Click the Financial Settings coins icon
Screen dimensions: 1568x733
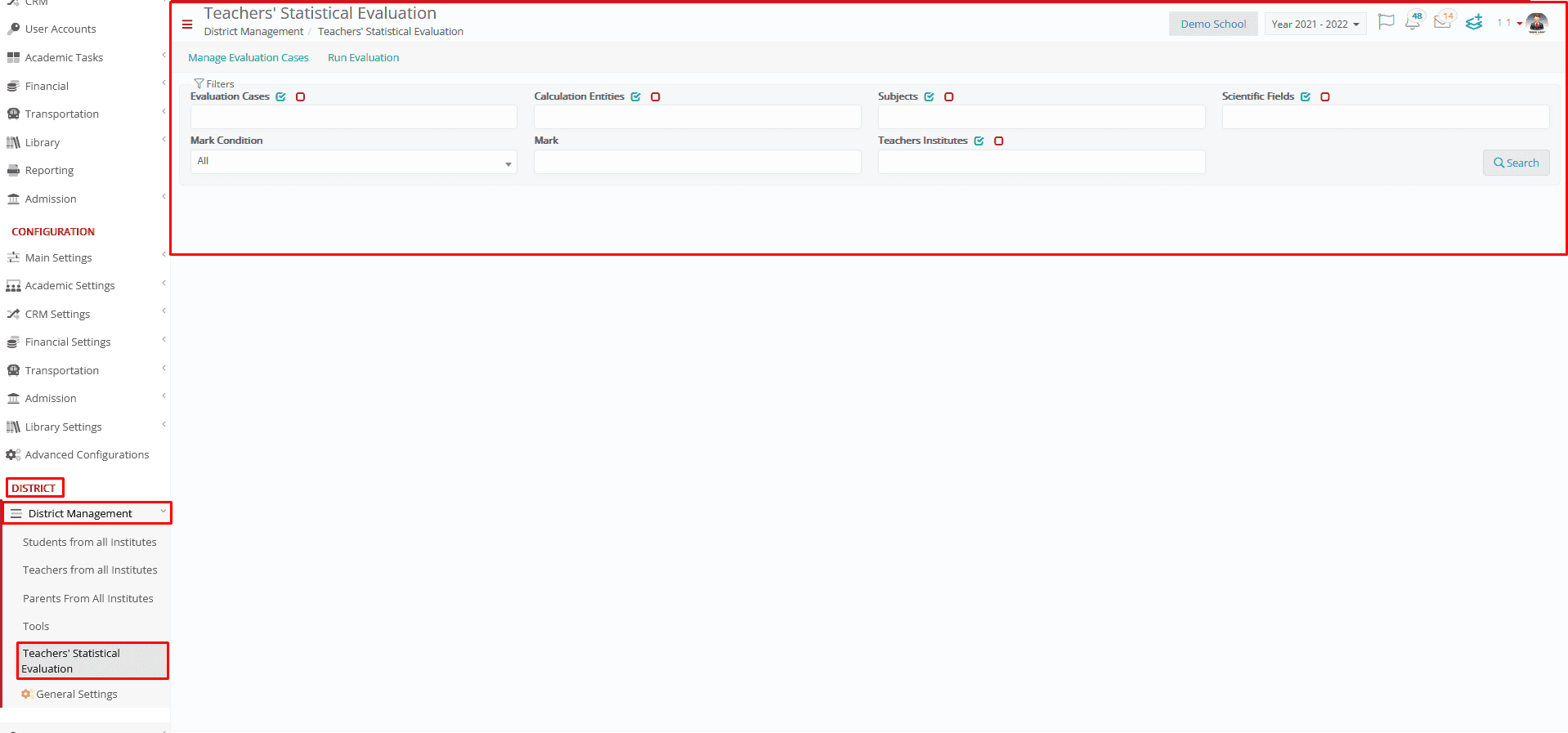click(13, 342)
